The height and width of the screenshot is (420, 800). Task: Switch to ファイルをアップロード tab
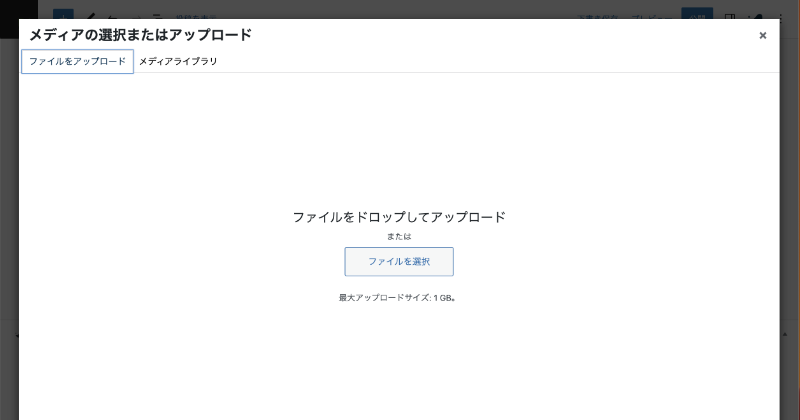pyautogui.click(x=77, y=61)
